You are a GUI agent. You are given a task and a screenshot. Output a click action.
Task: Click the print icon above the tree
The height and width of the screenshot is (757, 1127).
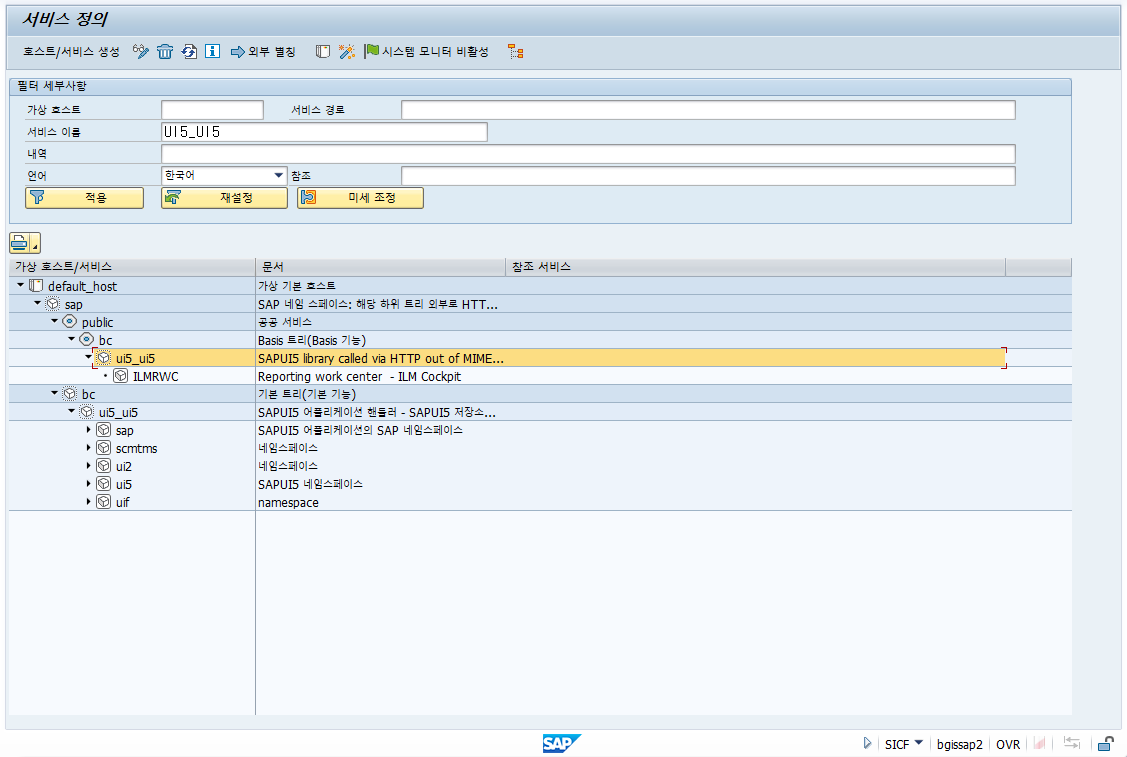[x=19, y=243]
